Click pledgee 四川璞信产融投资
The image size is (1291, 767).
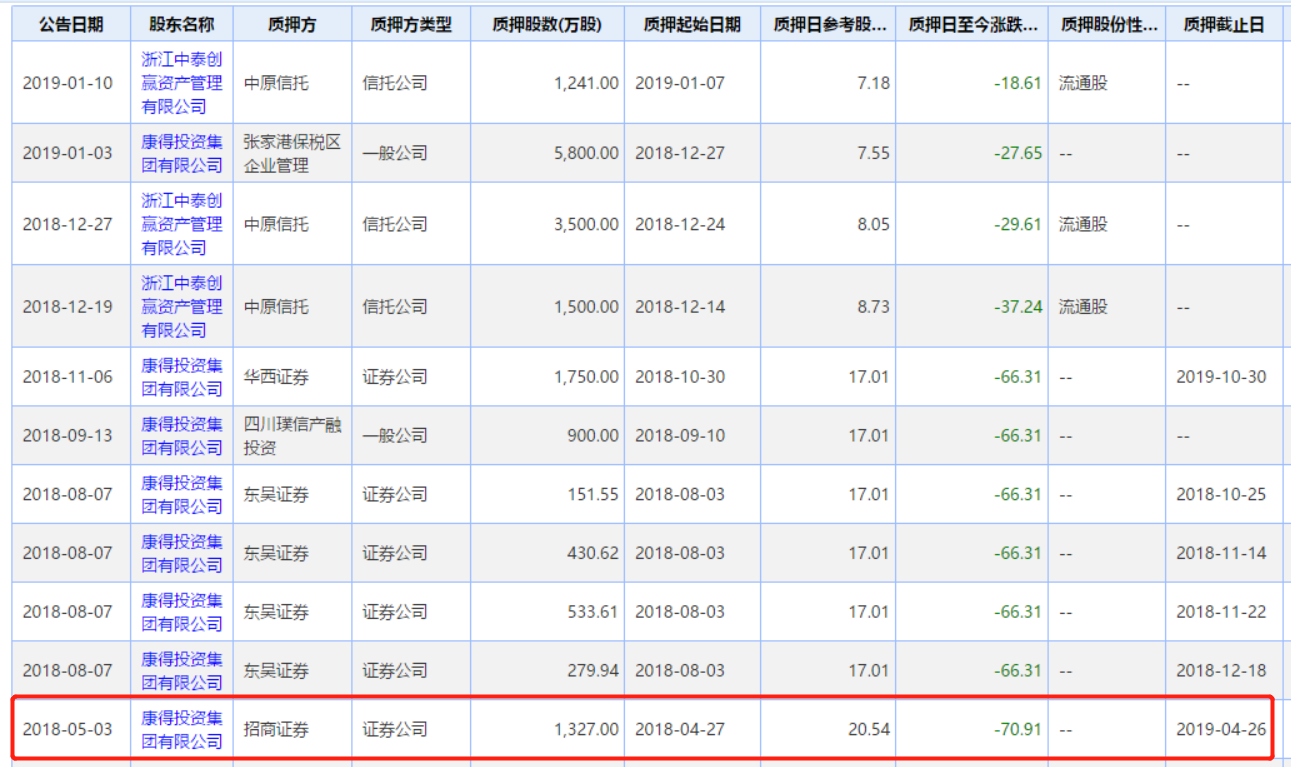pyautogui.click(x=292, y=436)
